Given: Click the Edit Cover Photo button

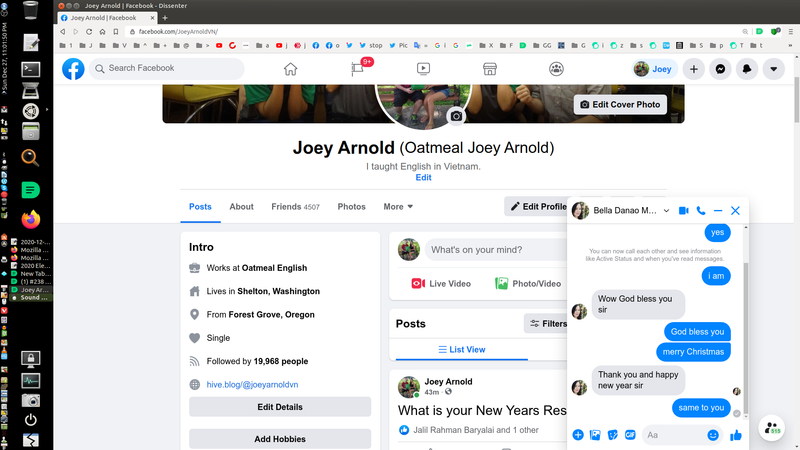Looking at the screenshot, I should (620, 105).
